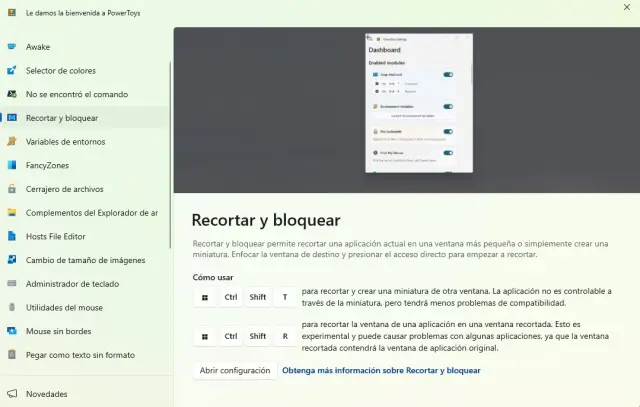Image resolution: width=640 pixels, height=407 pixels.
Task: Open No se encontró el comando page
Action: (76, 94)
